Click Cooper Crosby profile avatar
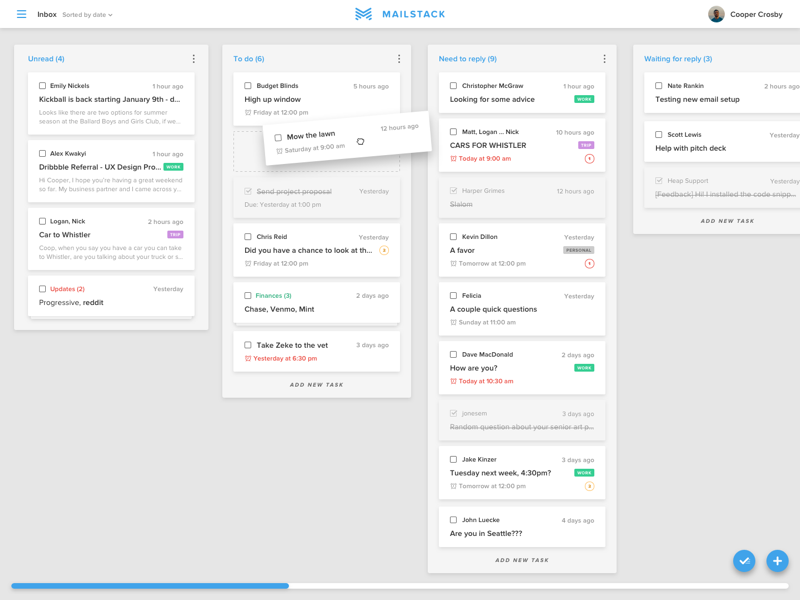Viewport: 800px width, 600px height. [716, 14]
